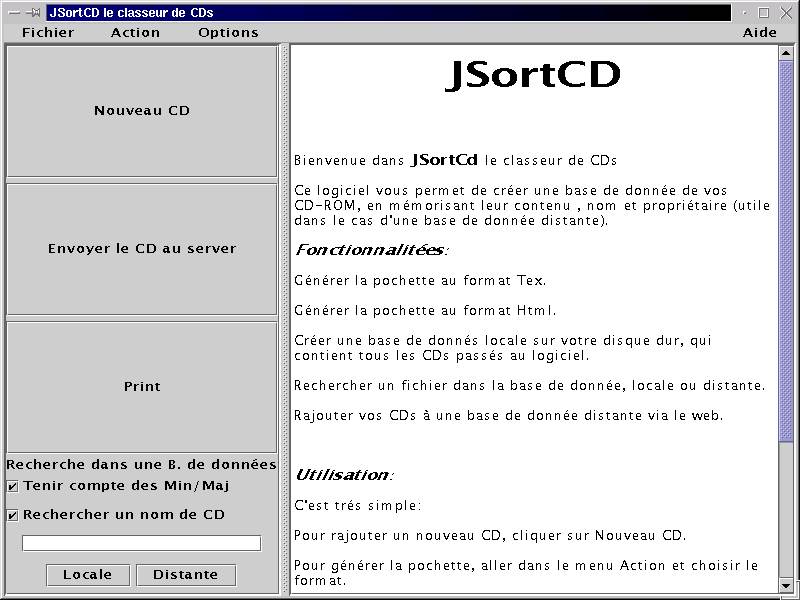Screen dimensions: 800x600
Task: Search the Locale database
Action: click(x=87, y=575)
